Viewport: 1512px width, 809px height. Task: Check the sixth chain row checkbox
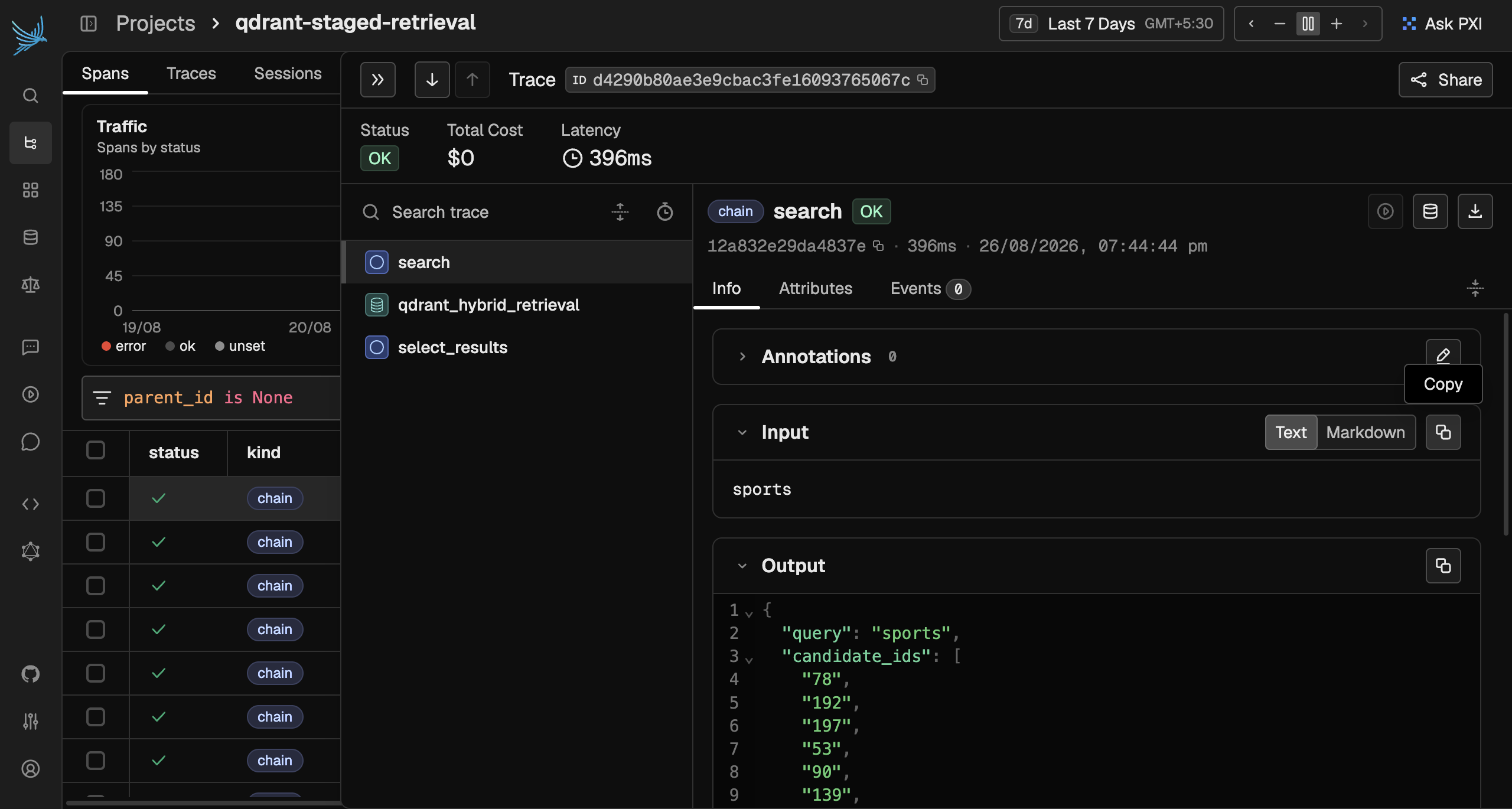click(x=96, y=717)
